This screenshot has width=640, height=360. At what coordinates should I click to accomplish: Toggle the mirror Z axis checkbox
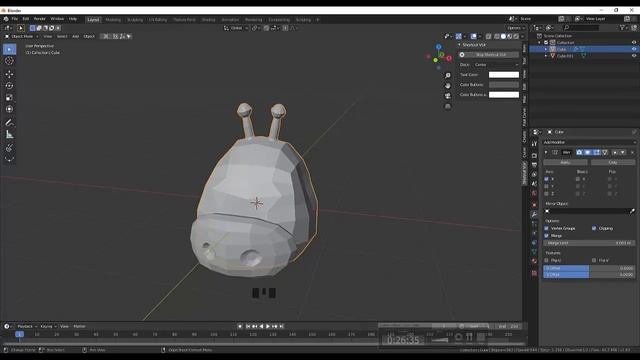point(547,193)
